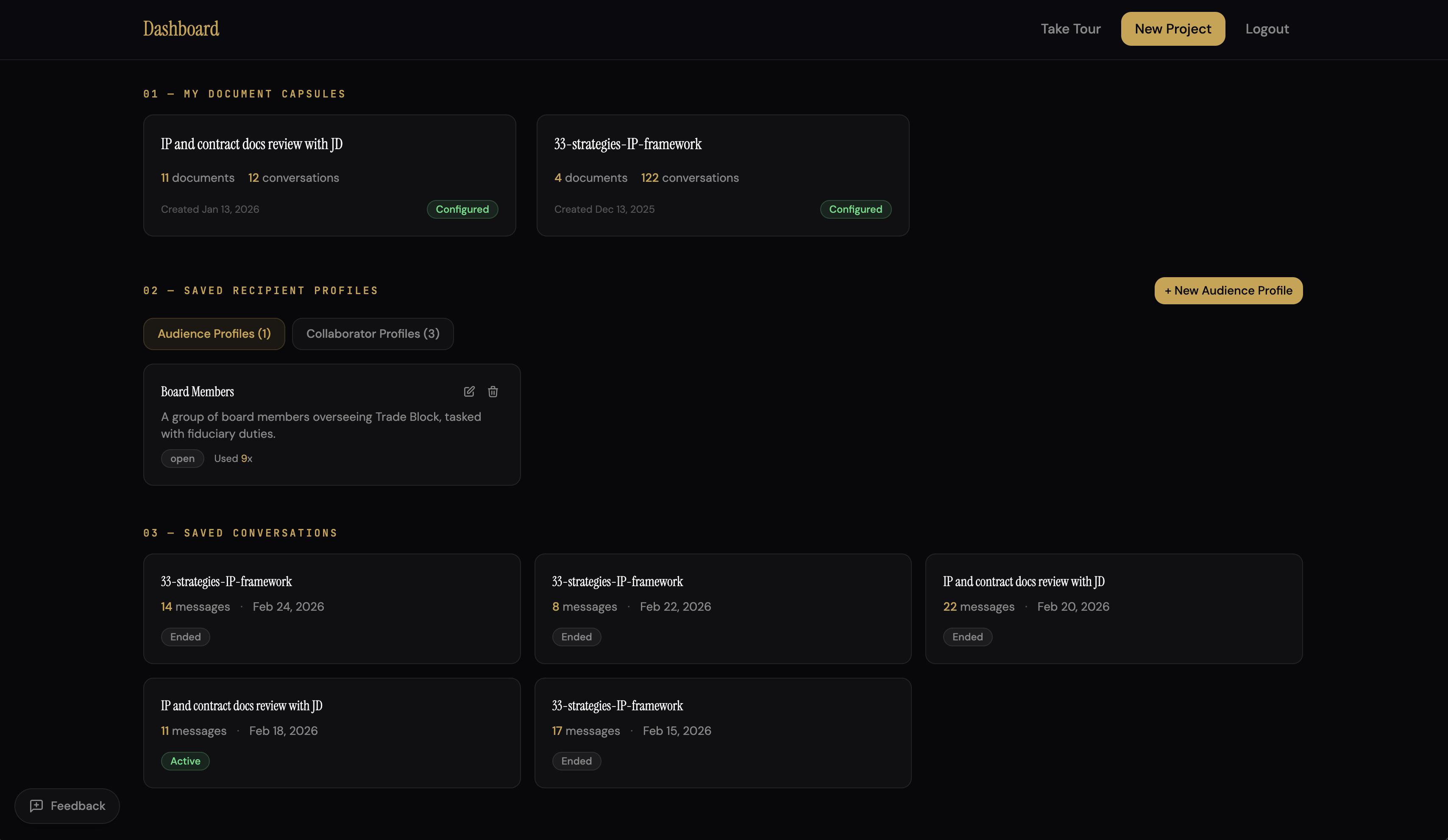1448x840 pixels.
Task: Click the 'open' tag on Board Members
Action: tap(182, 459)
